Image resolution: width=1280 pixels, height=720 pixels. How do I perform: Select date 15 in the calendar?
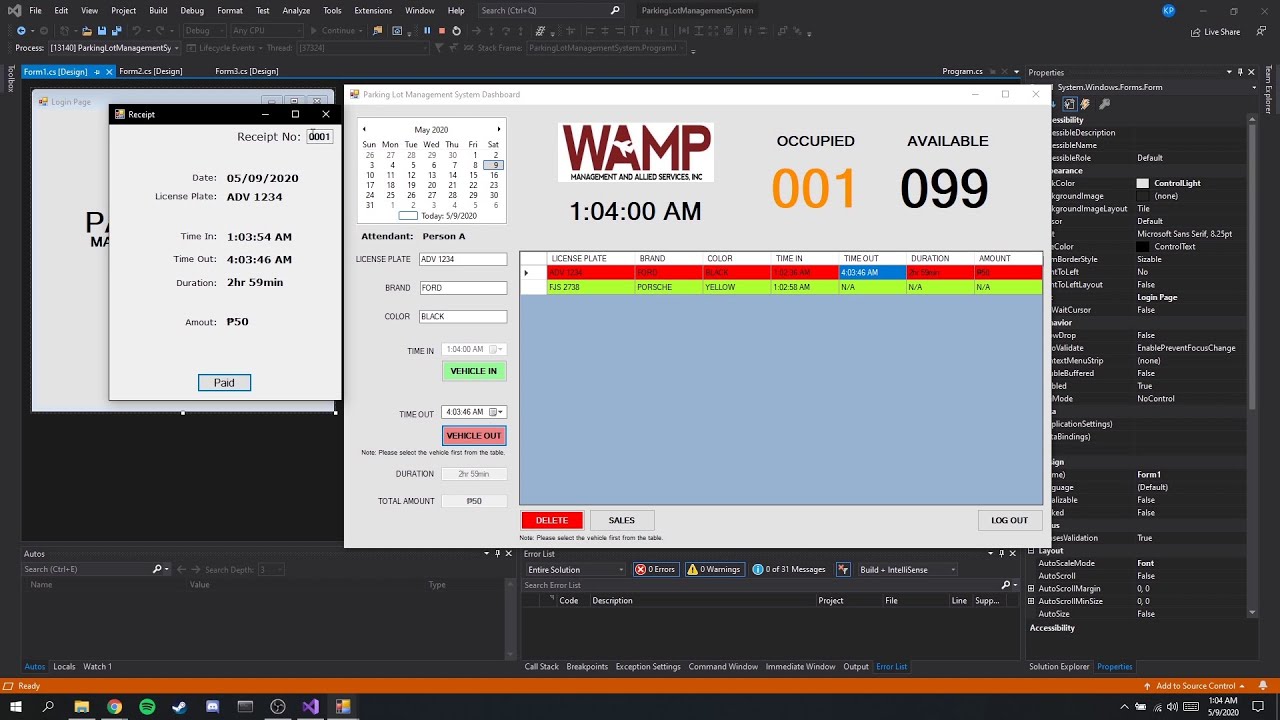[474, 175]
